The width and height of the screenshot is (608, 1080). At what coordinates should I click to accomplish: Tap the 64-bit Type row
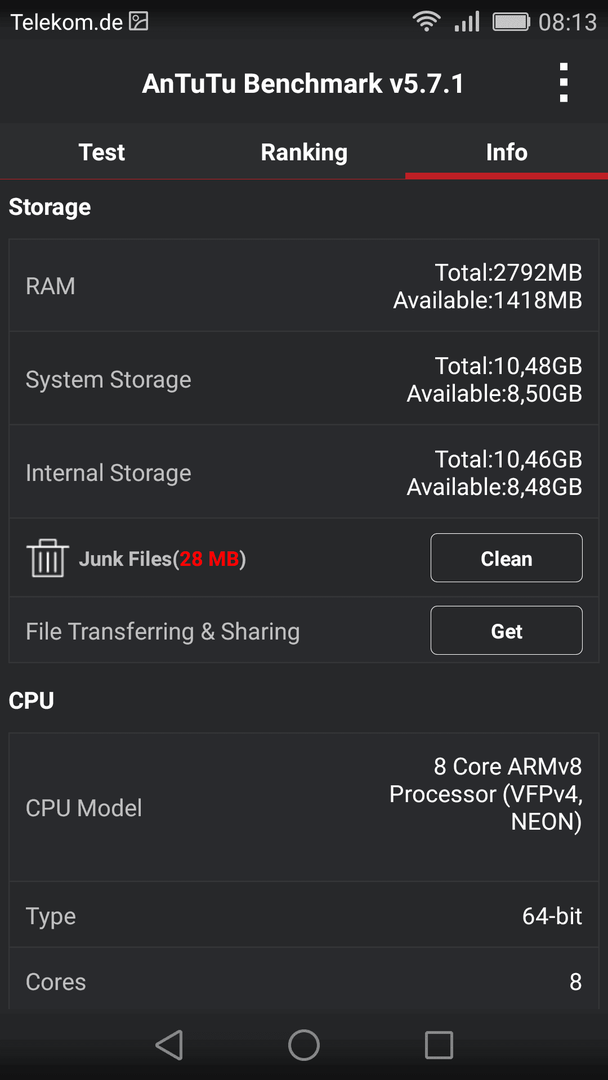point(304,915)
